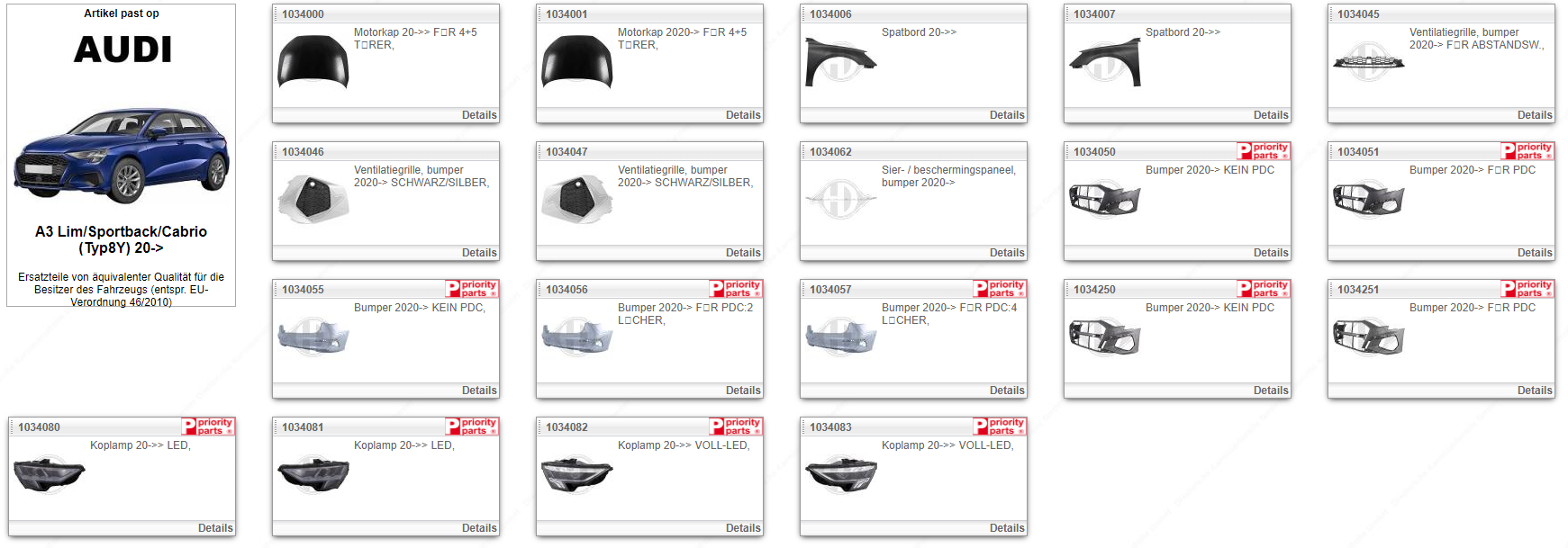
Task: Click the priority parts badge on item 1034083
Action: pos(1000,427)
